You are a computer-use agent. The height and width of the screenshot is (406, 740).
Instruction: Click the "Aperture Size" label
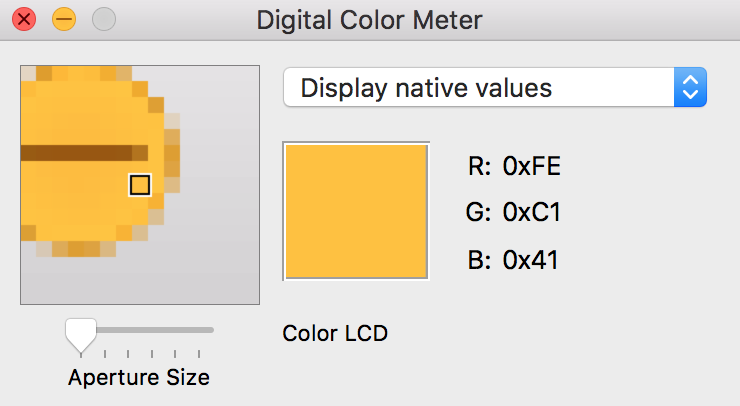click(x=139, y=377)
